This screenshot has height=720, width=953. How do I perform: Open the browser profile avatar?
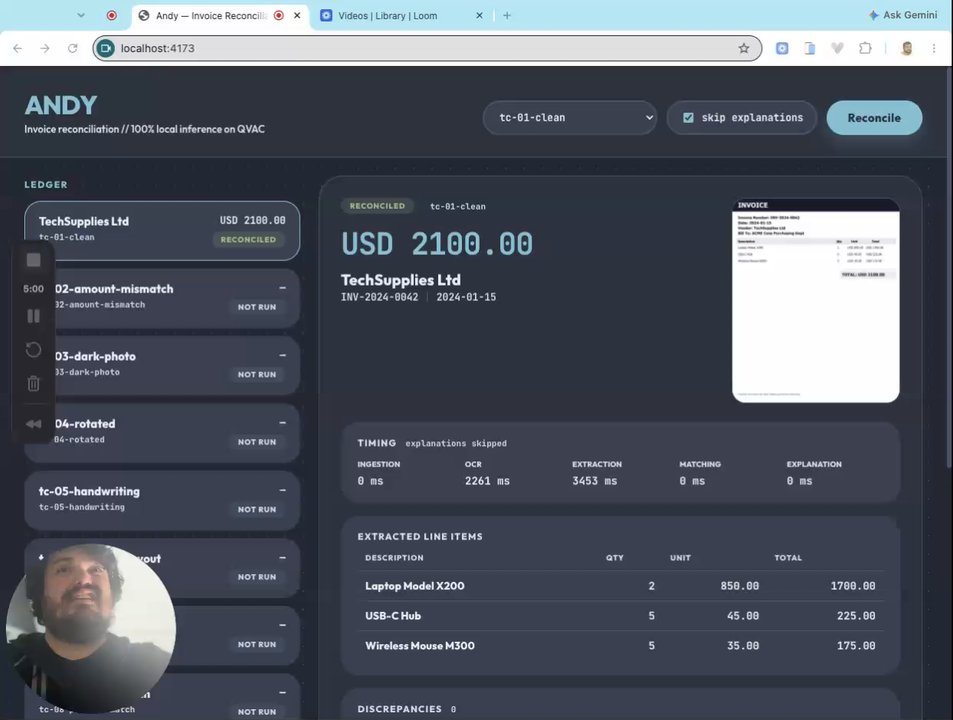pyautogui.click(x=907, y=48)
